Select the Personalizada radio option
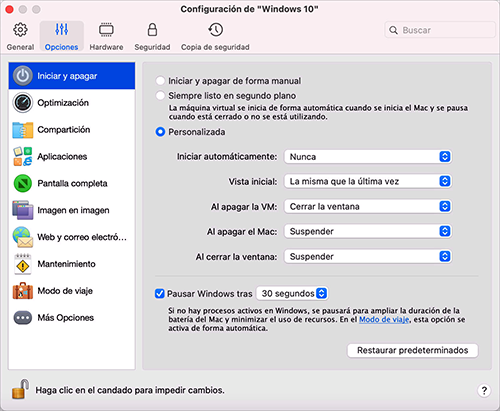 click(160, 132)
